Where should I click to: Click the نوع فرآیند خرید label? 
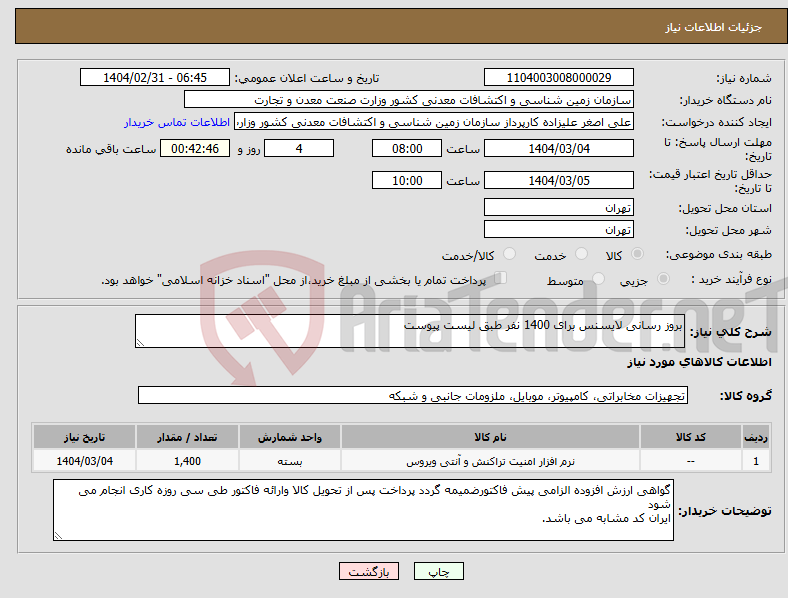[731, 279]
